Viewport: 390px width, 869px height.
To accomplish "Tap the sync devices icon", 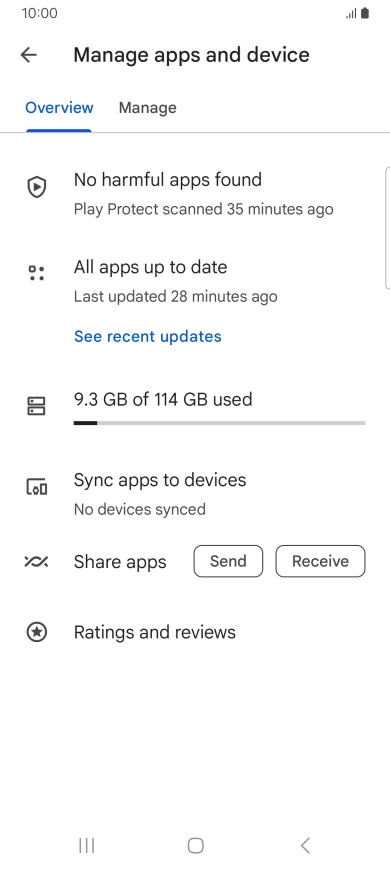I will pos(37,487).
